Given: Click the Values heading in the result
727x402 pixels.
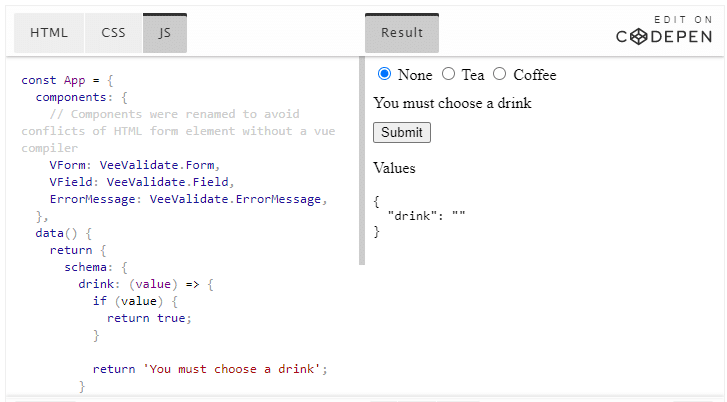Looking at the screenshot, I should point(395,168).
